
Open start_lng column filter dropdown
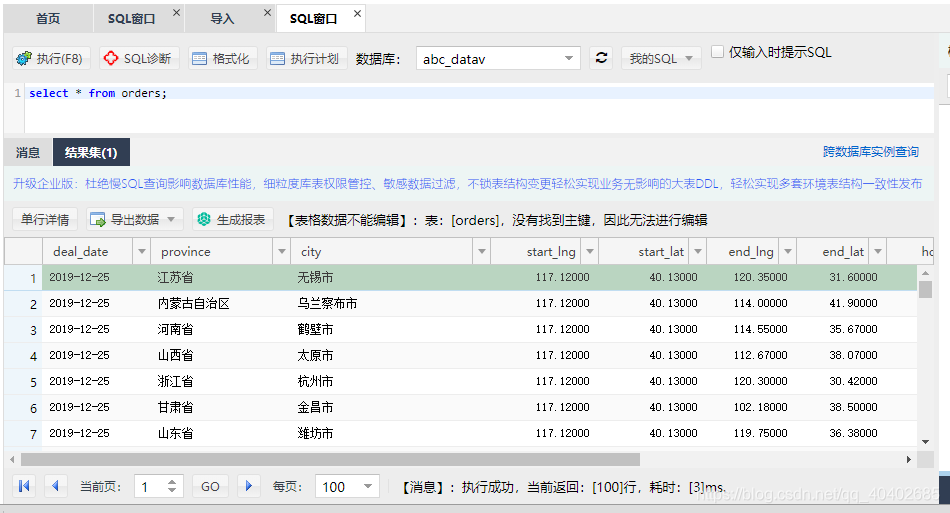590,251
